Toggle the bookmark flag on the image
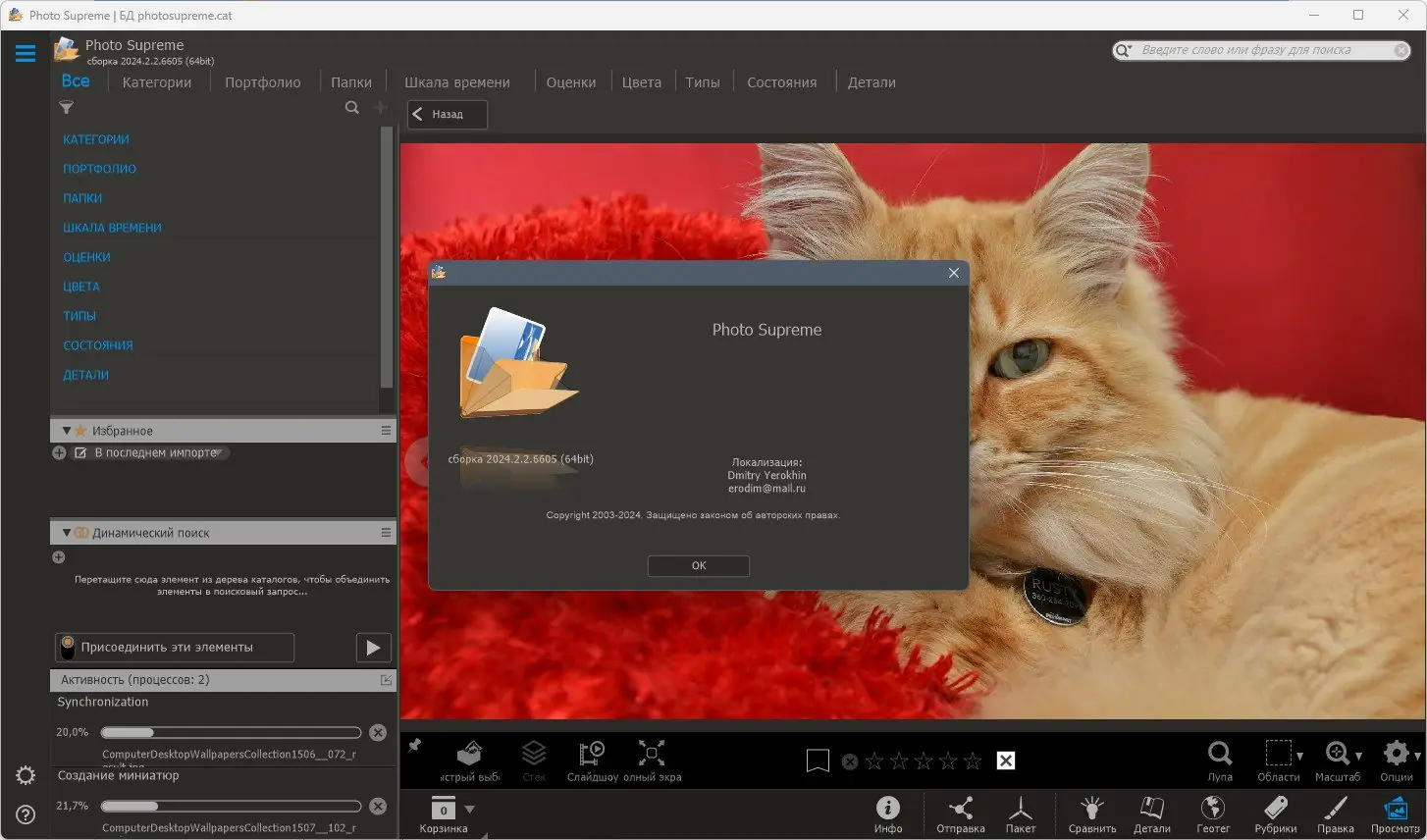 [818, 761]
